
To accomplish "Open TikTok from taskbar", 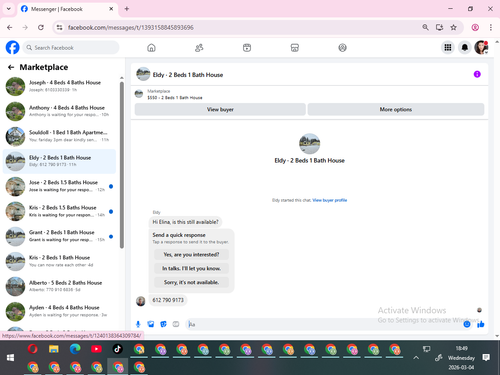I will point(117,349).
